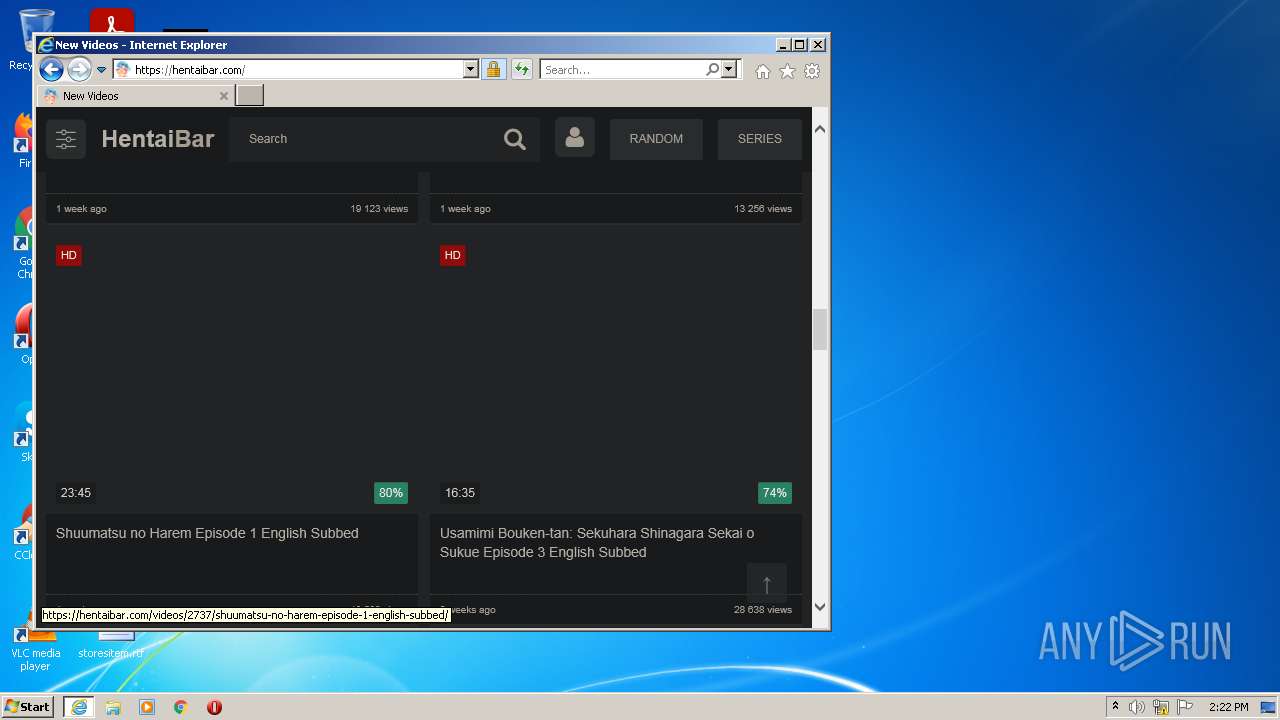Click the 2:22 PM taskbar clock
The image size is (1280, 720).
click(1228, 707)
